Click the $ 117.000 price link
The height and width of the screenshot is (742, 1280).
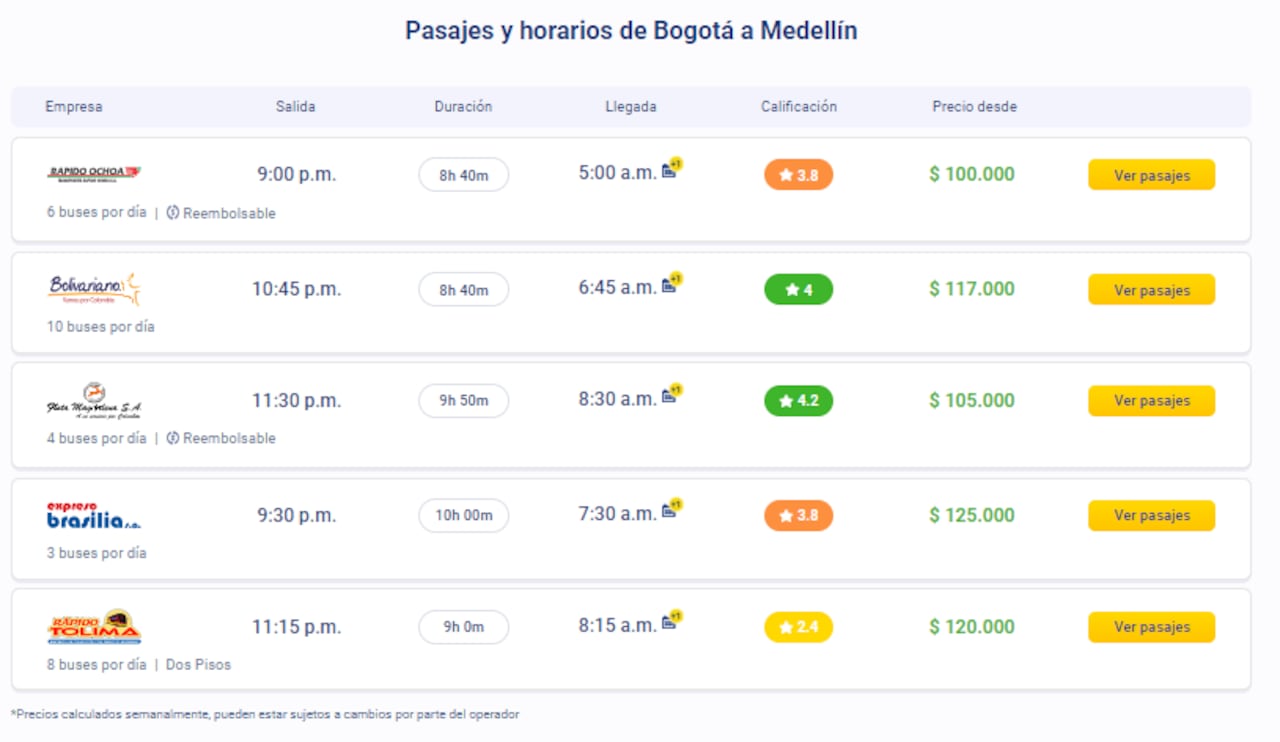pyautogui.click(x=973, y=289)
